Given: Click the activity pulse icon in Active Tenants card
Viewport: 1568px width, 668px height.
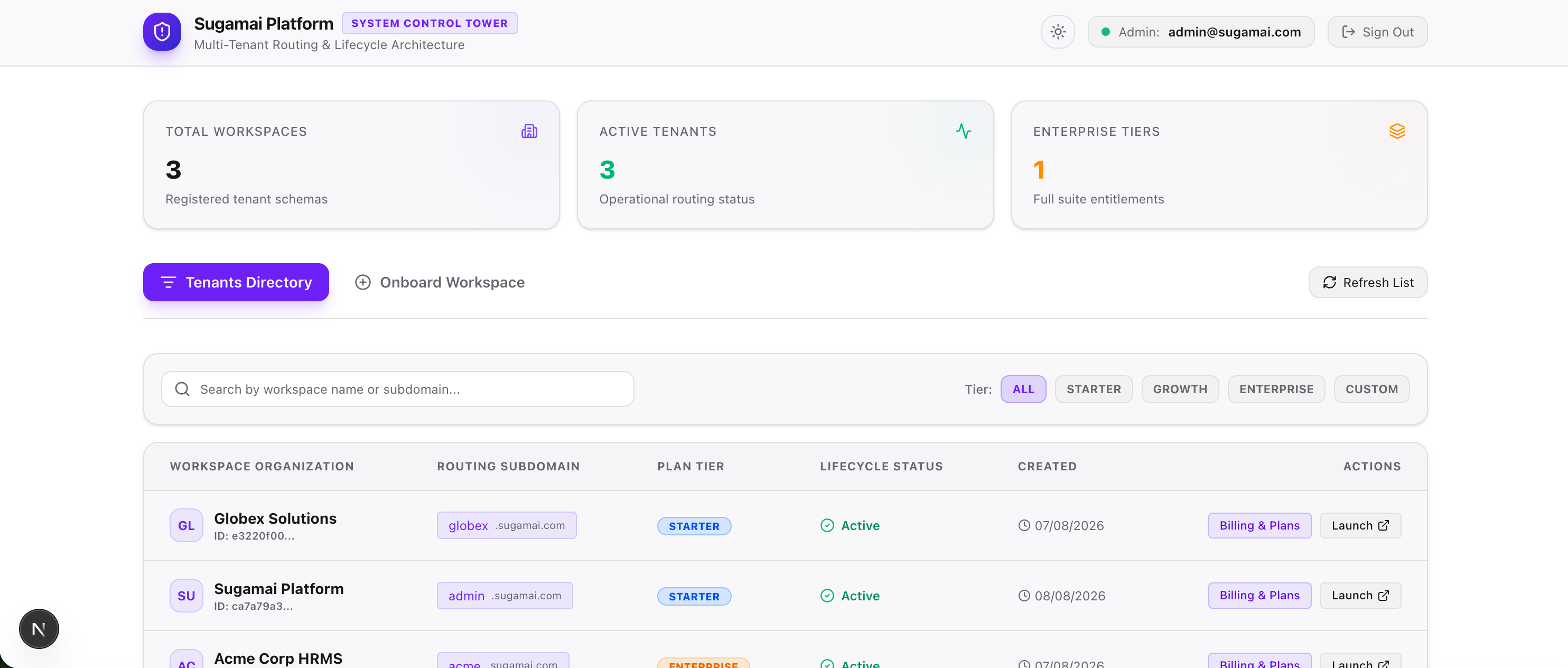Looking at the screenshot, I should (x=963, y=131).
